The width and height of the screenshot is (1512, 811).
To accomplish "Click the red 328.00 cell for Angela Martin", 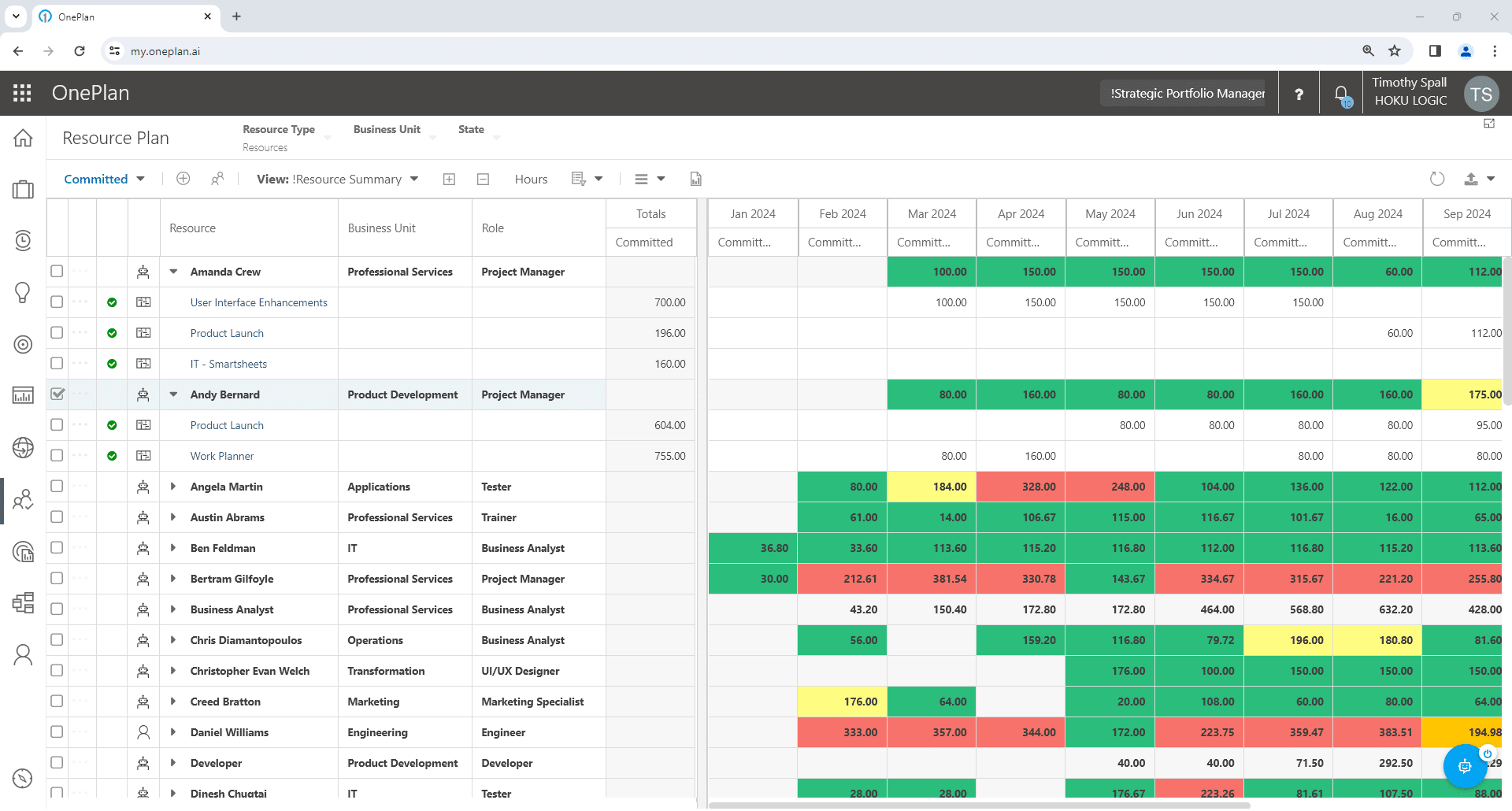I will 1021,487.
